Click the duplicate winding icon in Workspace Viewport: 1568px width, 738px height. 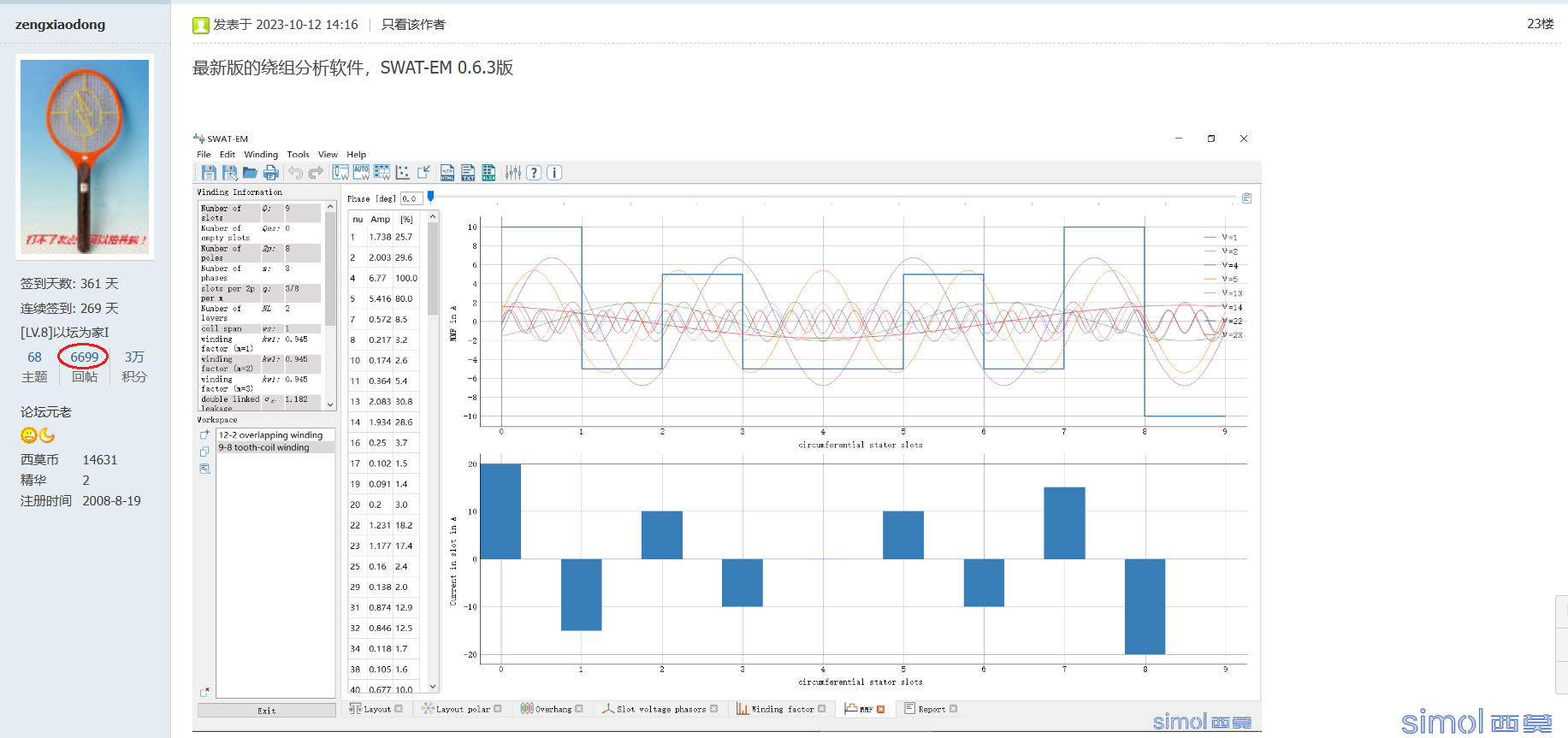click(204, 452)
